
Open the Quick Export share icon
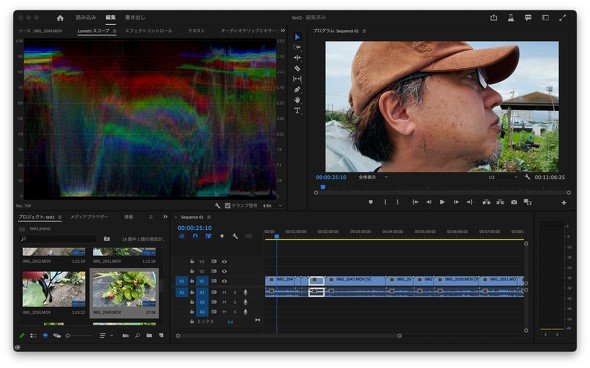[494, 18]
